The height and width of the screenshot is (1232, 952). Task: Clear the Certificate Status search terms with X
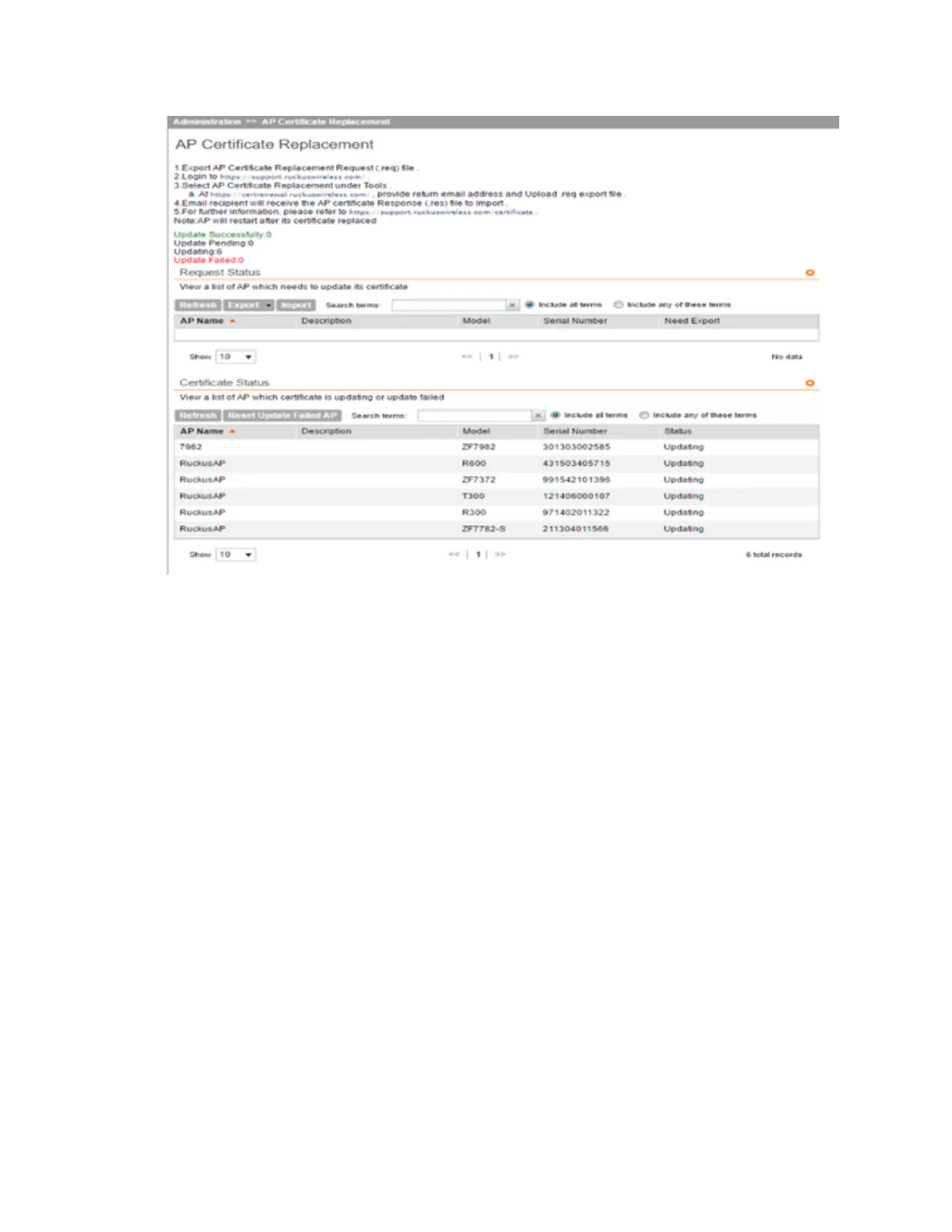537,415
